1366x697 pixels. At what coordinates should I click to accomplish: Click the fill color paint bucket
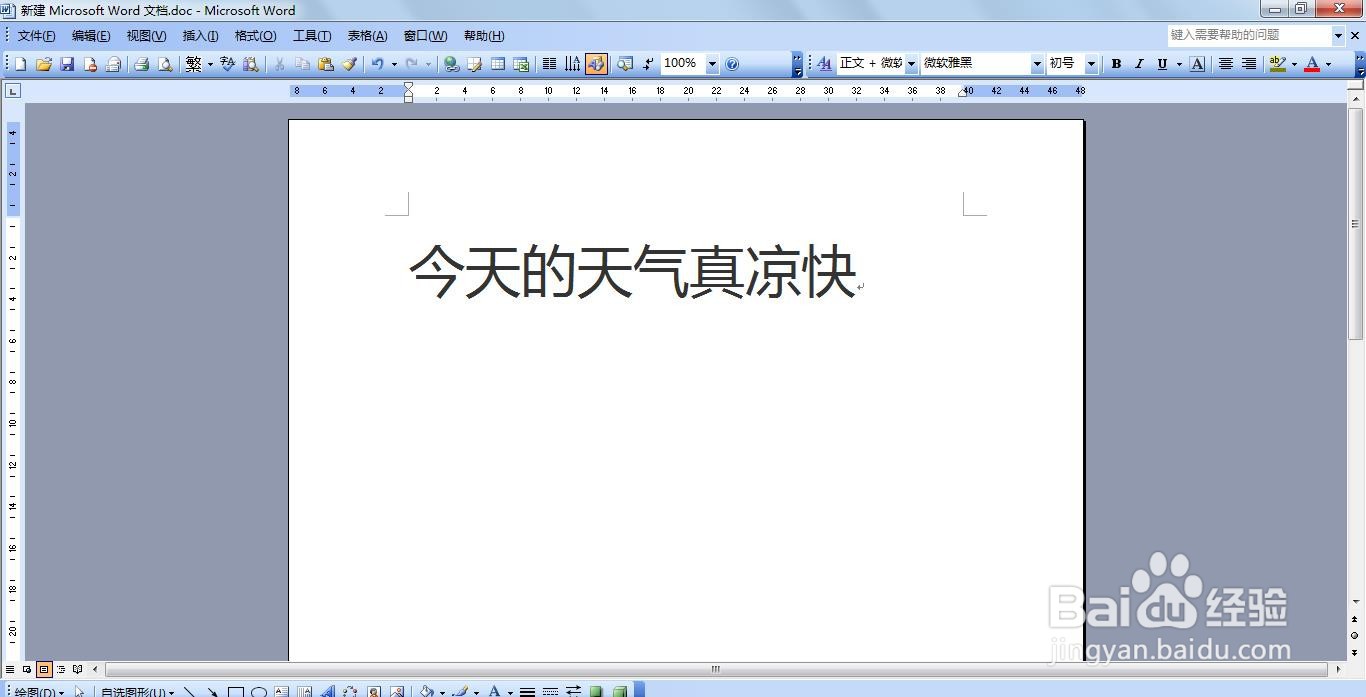pos(427,691)
